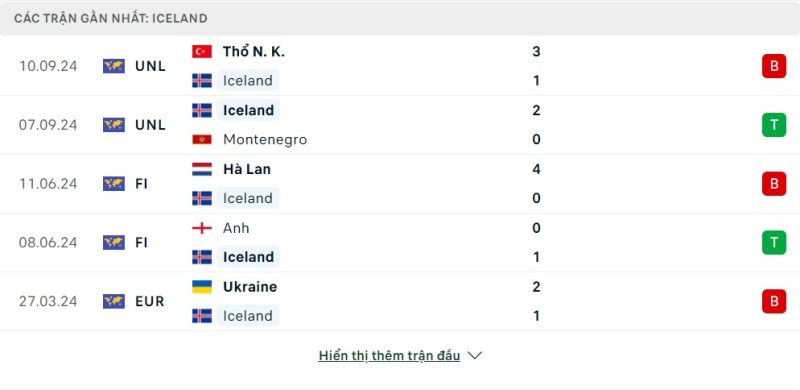Click the Ukraine flag icon
The image size is (800, 390).
click(x=202, y=286)
